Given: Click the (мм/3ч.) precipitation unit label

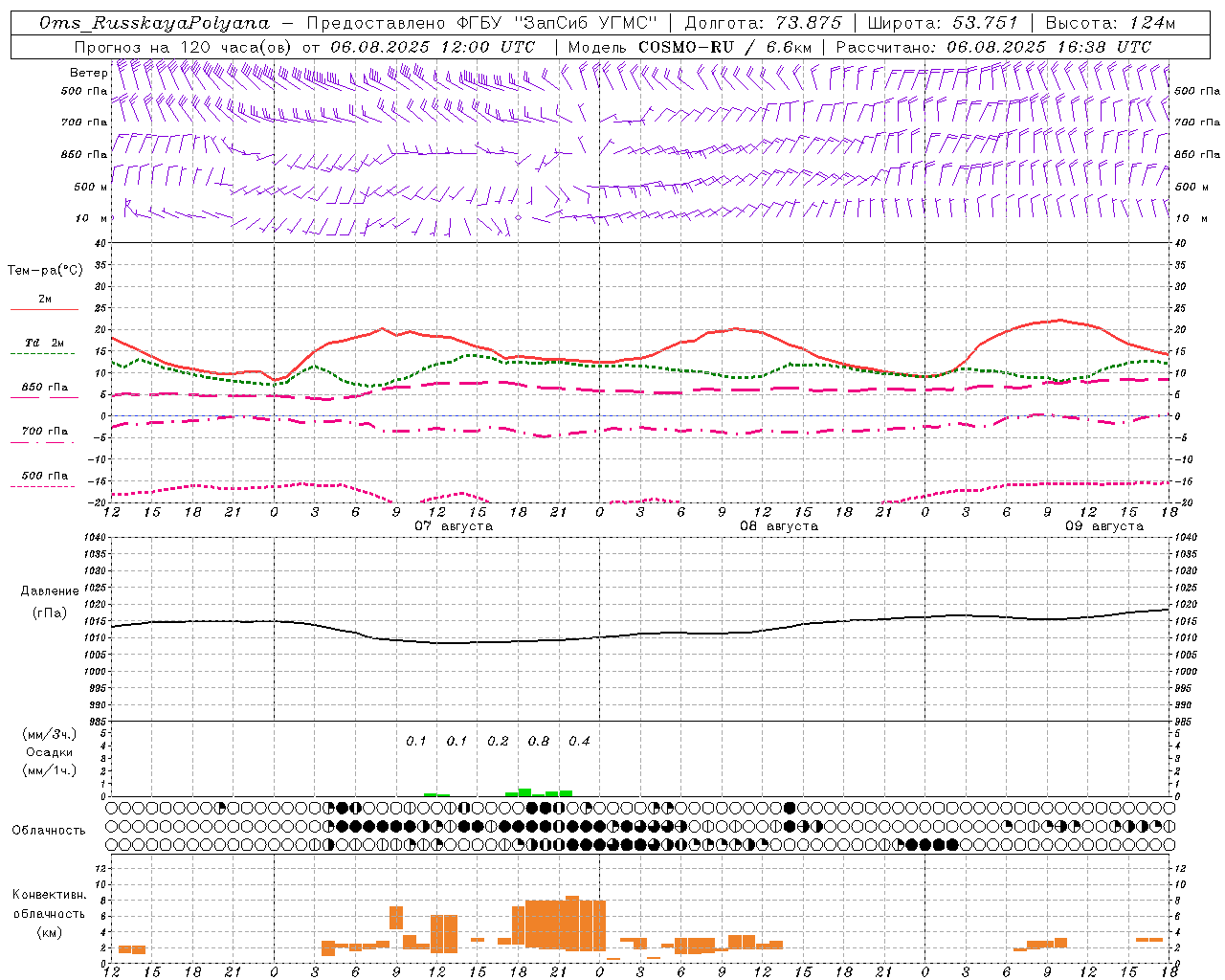Looking at the screenshot, I should pos(50,735).
